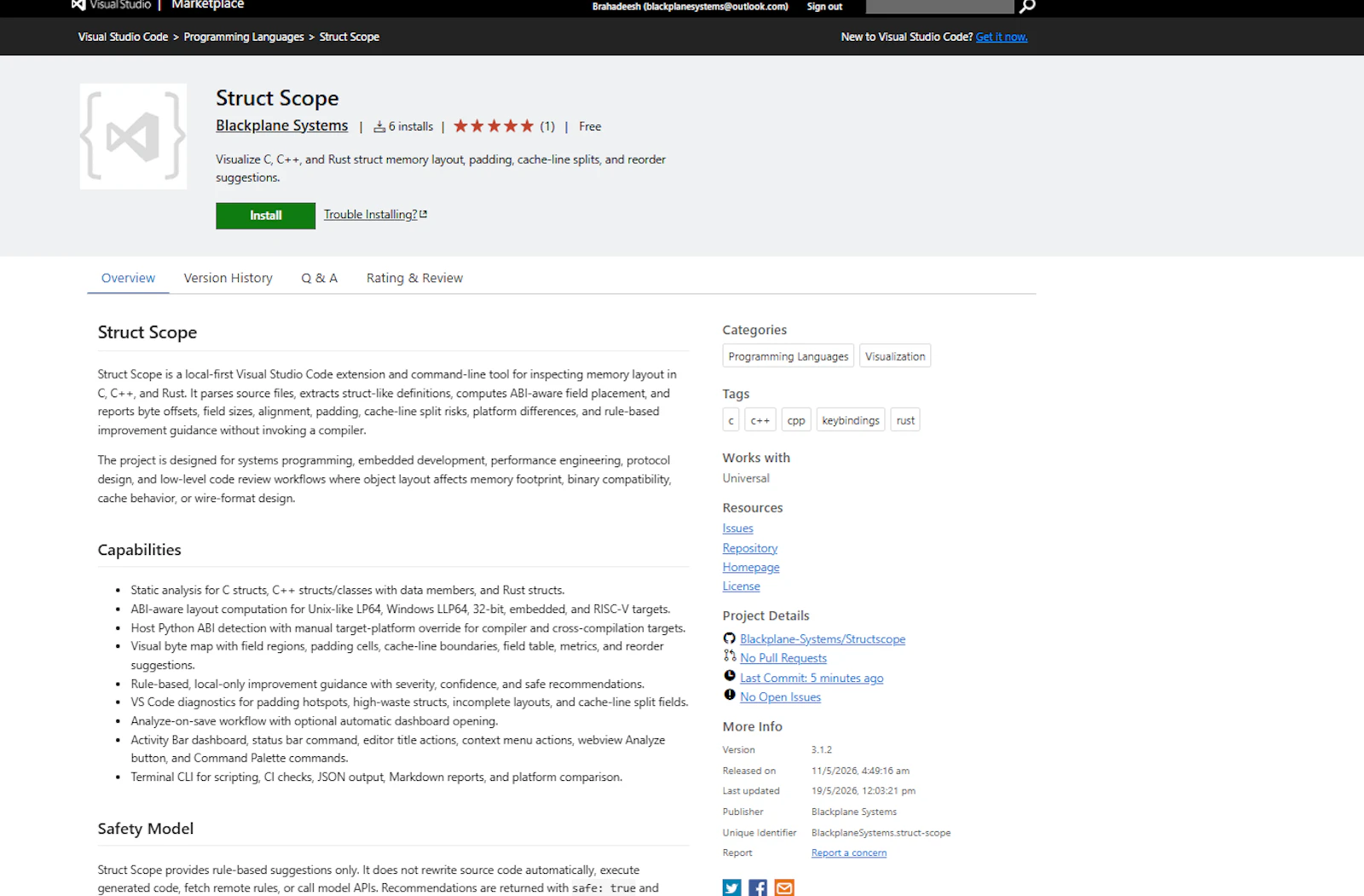Screen dimensions: 1364x896
Task: Go to Programming Languages breadcrumb
Action: coord(244,38)
